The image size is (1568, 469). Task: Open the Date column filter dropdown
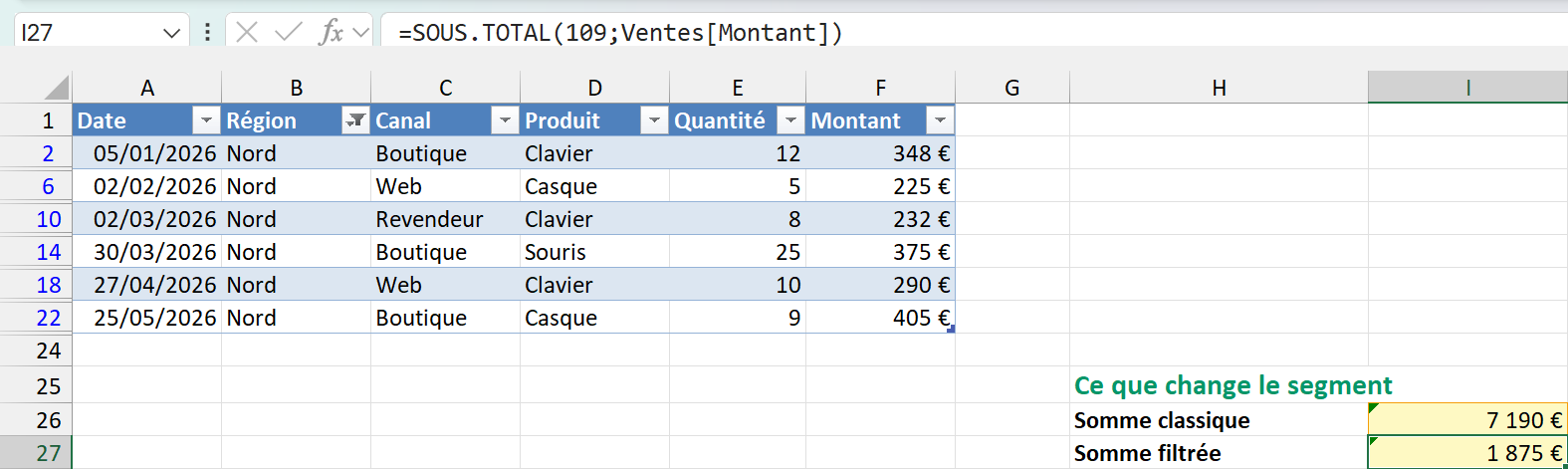tap(206, 120)
